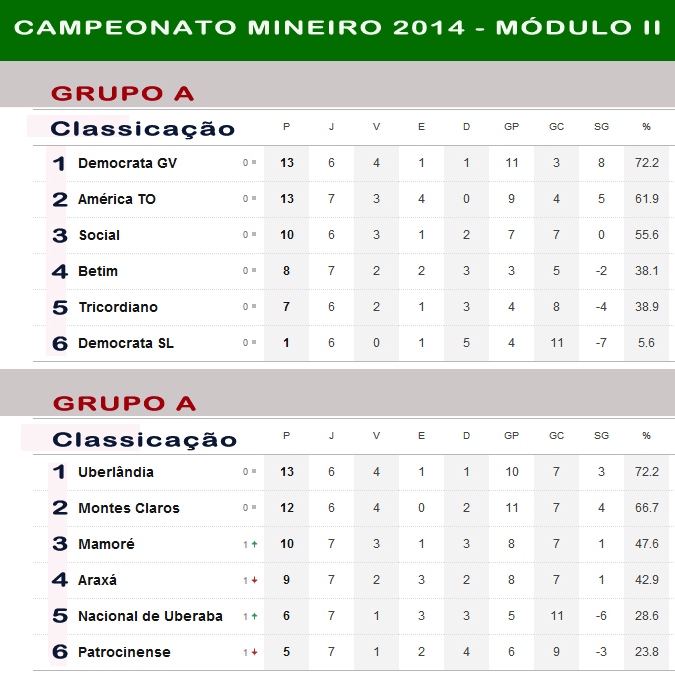
Task: Click the second GRUPO A heading
Action: tap(124, 403)
